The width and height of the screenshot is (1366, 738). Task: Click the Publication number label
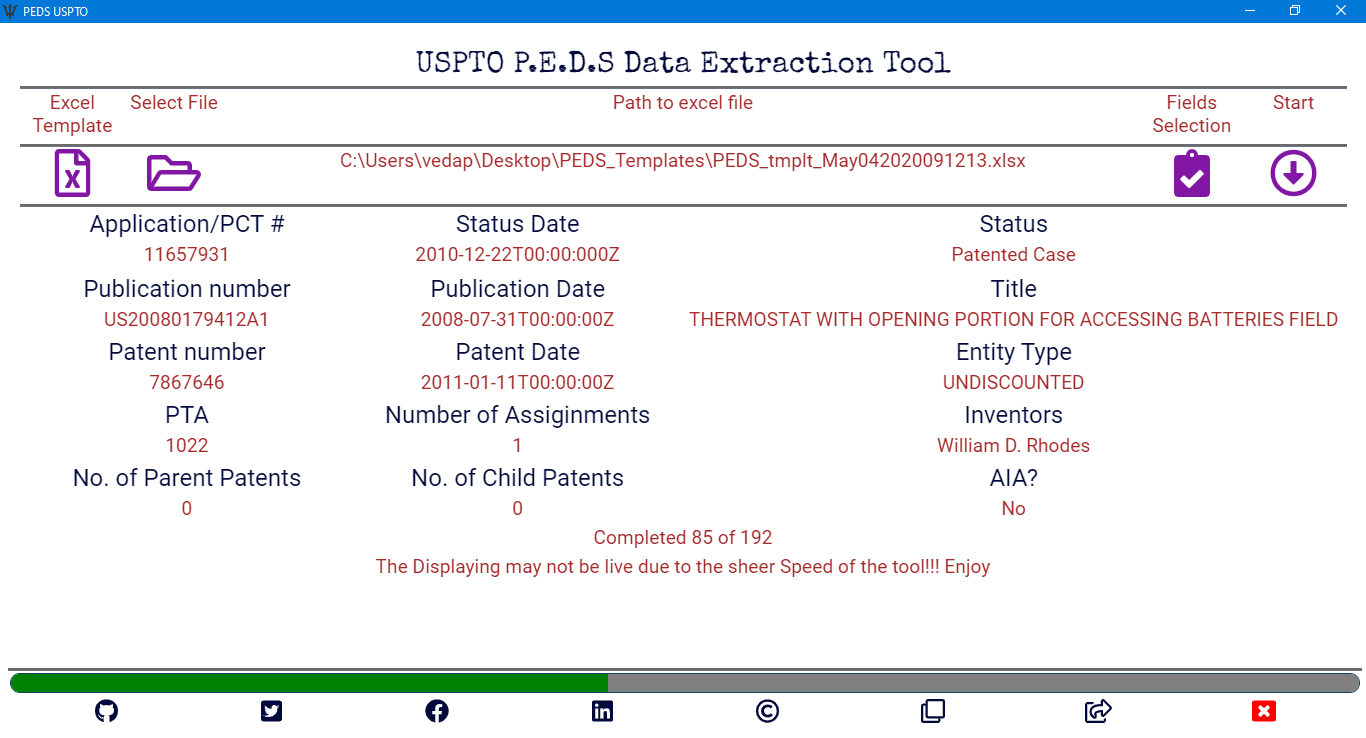click(187, 289)
